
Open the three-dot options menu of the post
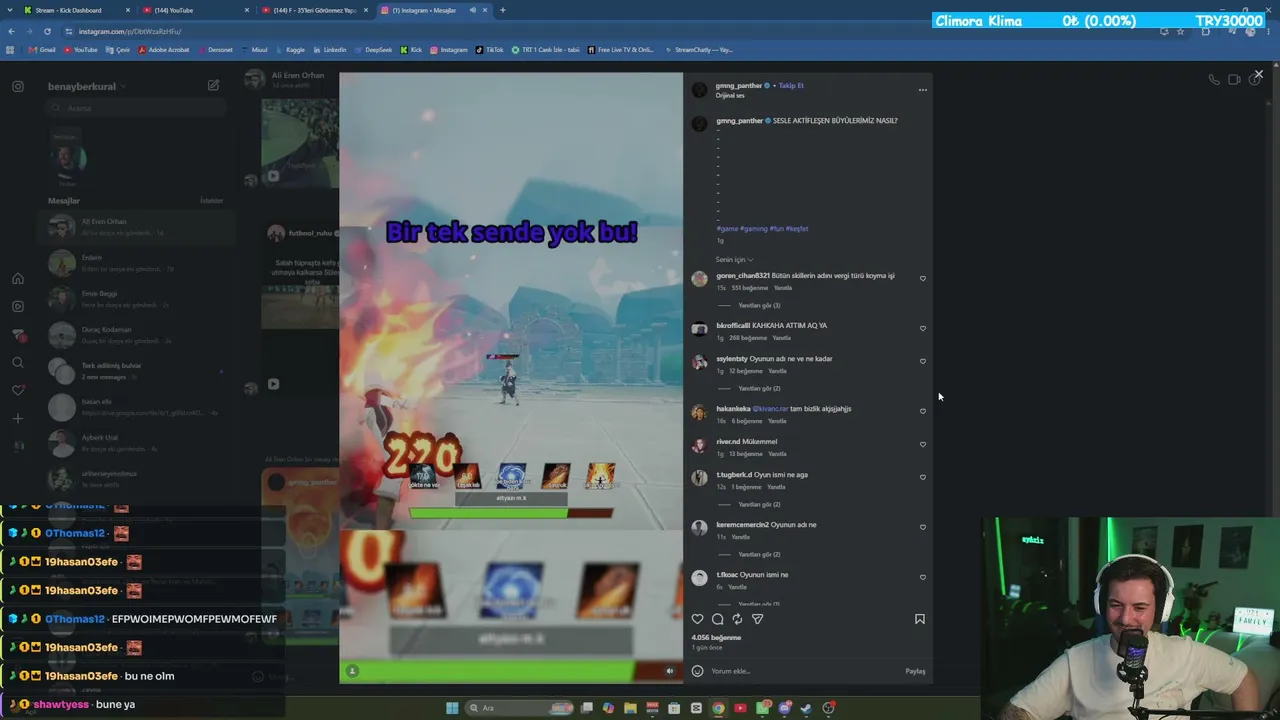click(x=923, y=90)
